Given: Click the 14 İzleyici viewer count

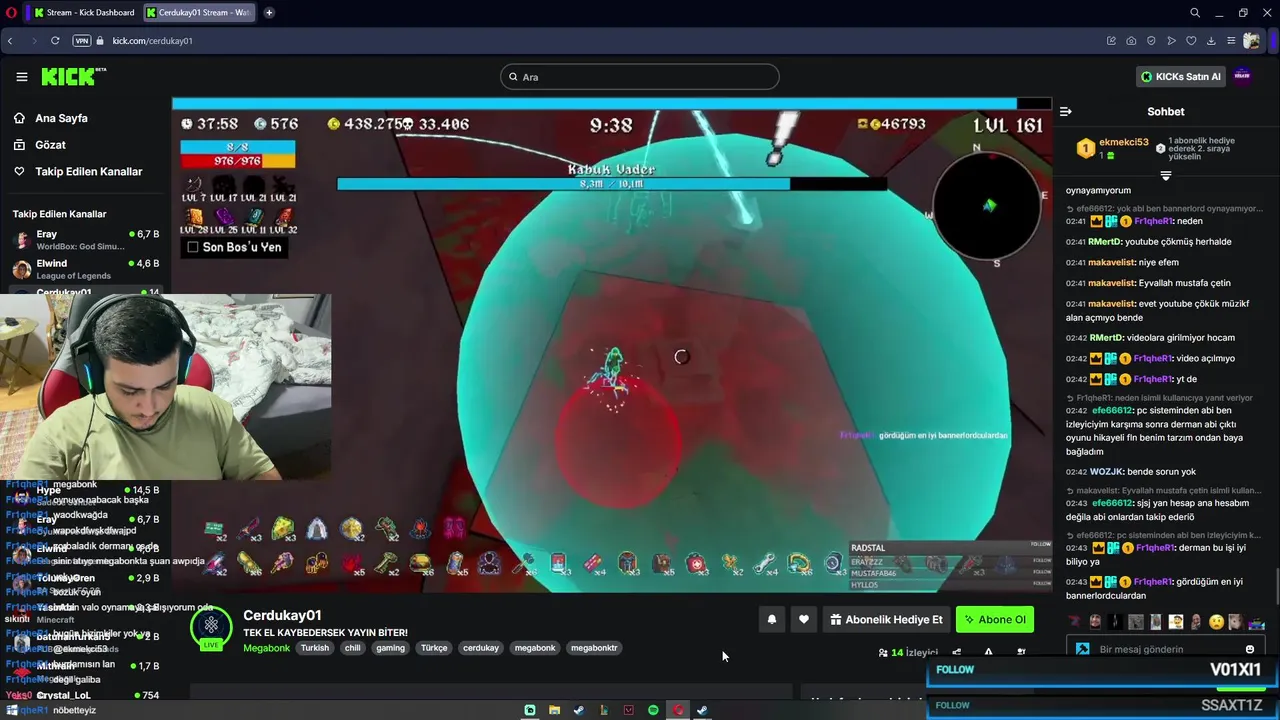Looking at the screenshot, I should pyautogui.click(x=908, y=653).
